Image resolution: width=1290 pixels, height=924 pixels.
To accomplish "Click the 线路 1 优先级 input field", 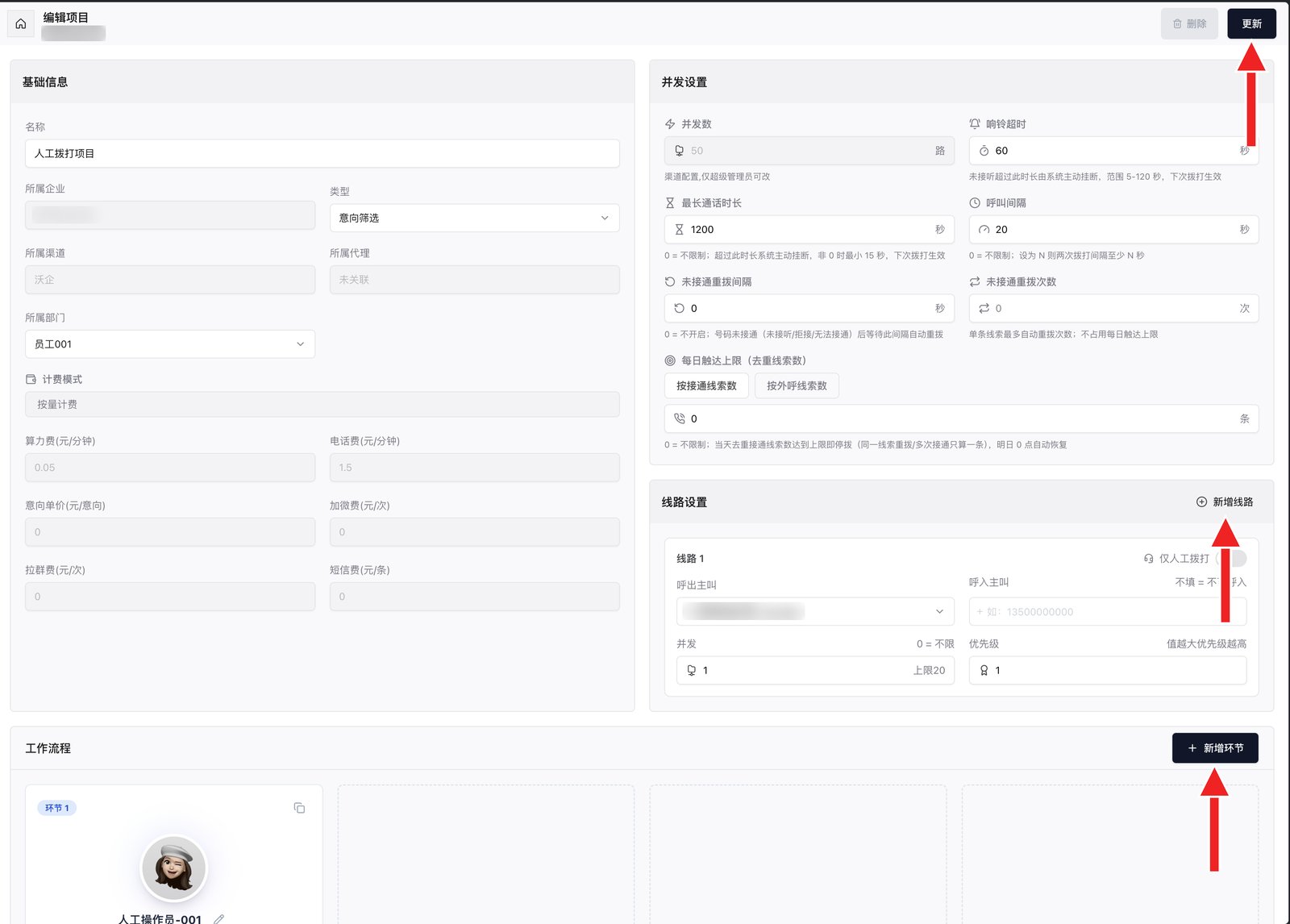I will (1108, 670).
